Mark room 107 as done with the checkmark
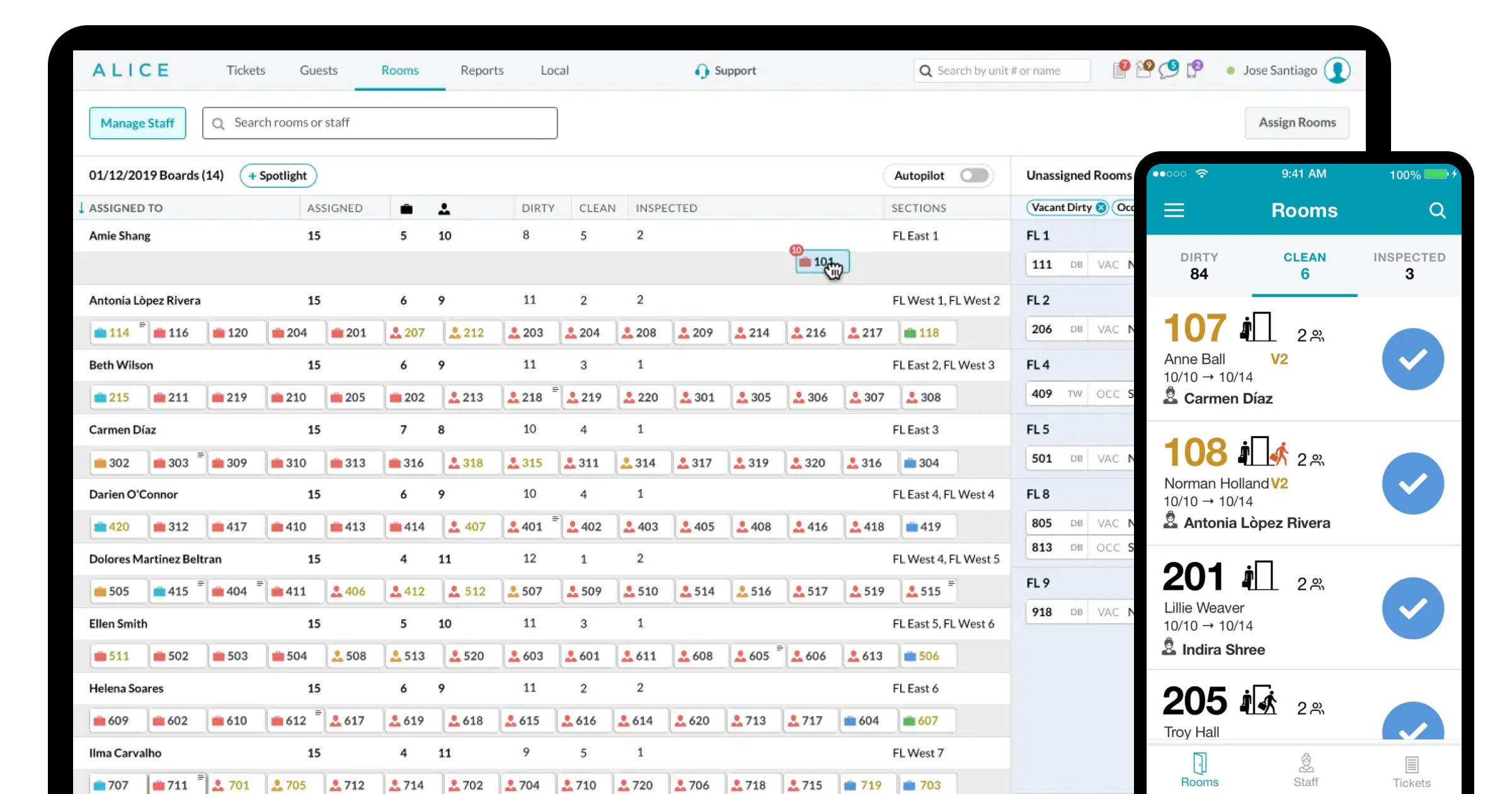This screenshot has width=1512, height=794. [x=1412, y=359]
